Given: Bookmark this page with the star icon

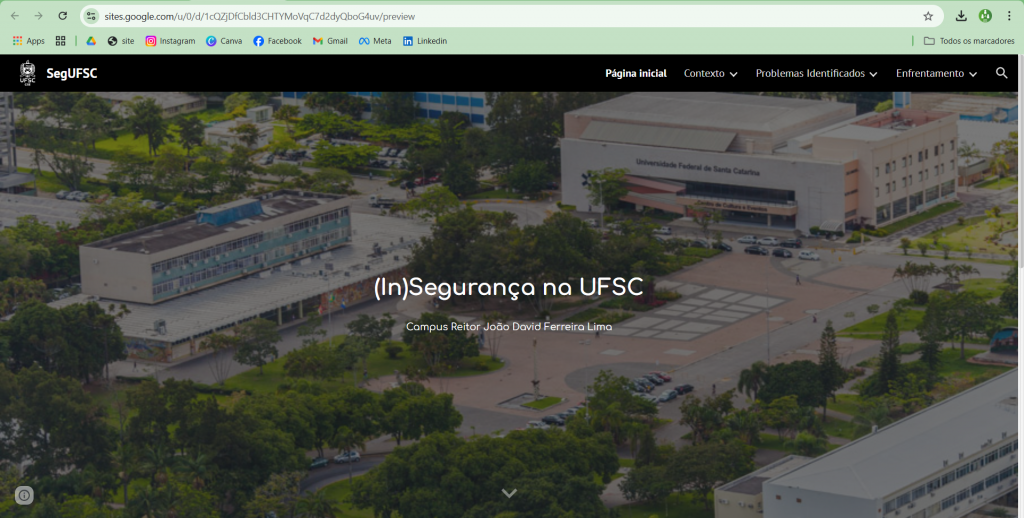Looking at the screenshot, I should click(x=928, y=16).
